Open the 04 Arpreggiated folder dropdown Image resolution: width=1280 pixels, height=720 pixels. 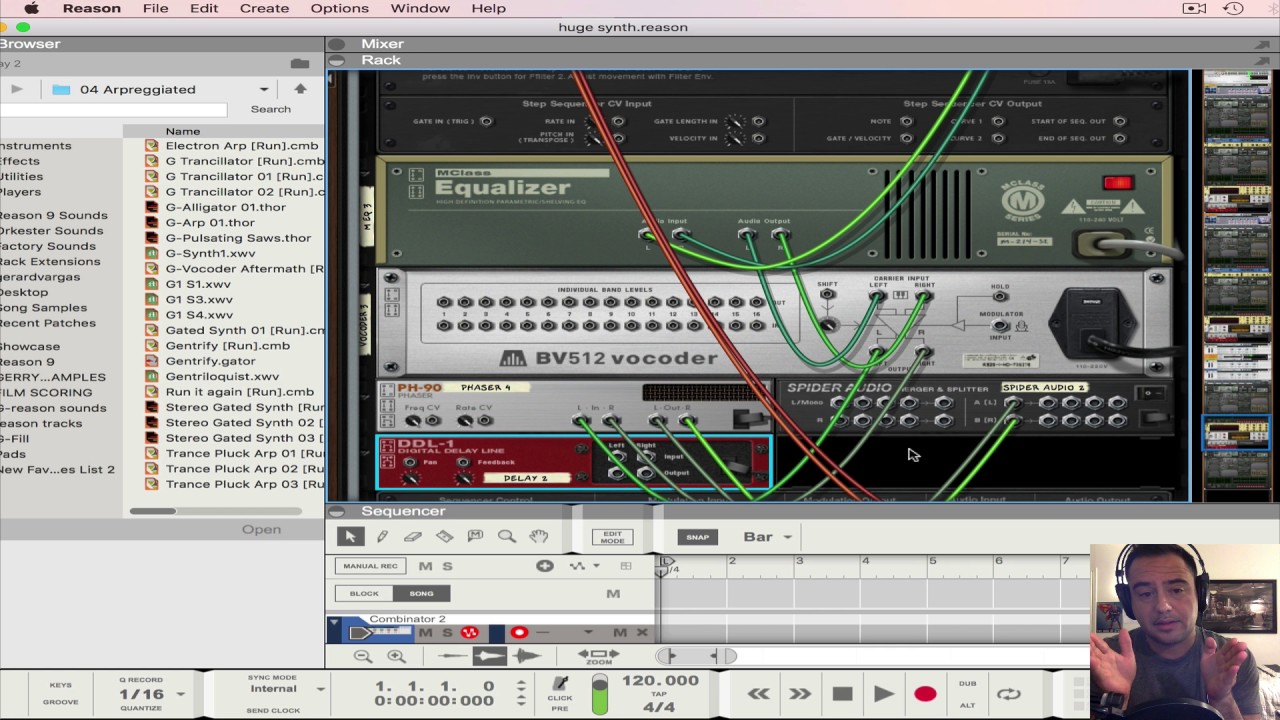[x=264, y=89]
